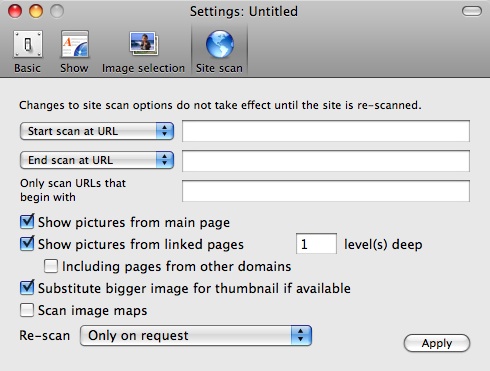Open the Start scan at URL dropdown

[x=97, y=131]
